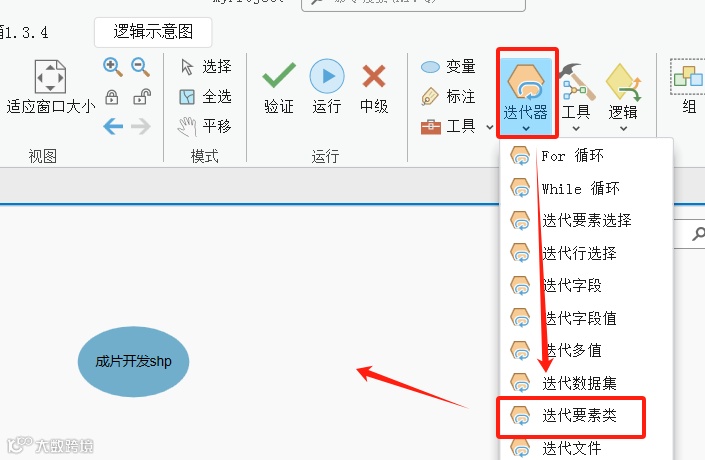The height and width of the screenshot is (460, 705).
Task: Insert a Variable (变量) element
Action: pyautogui.click(x=448, y=67)
